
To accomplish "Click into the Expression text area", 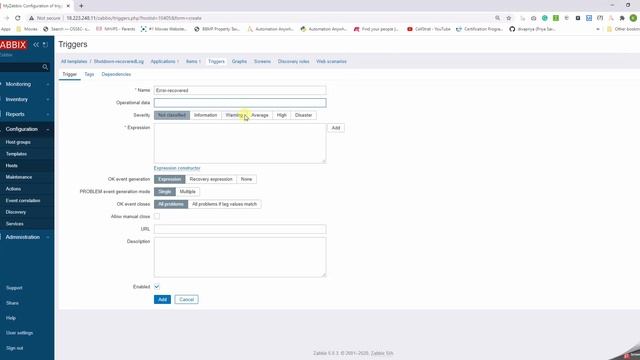I will (x=240, y=143).
